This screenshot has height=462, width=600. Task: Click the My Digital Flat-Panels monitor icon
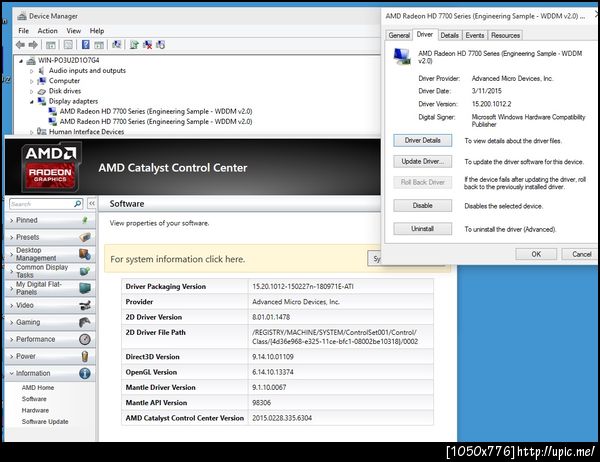point(85,288)
